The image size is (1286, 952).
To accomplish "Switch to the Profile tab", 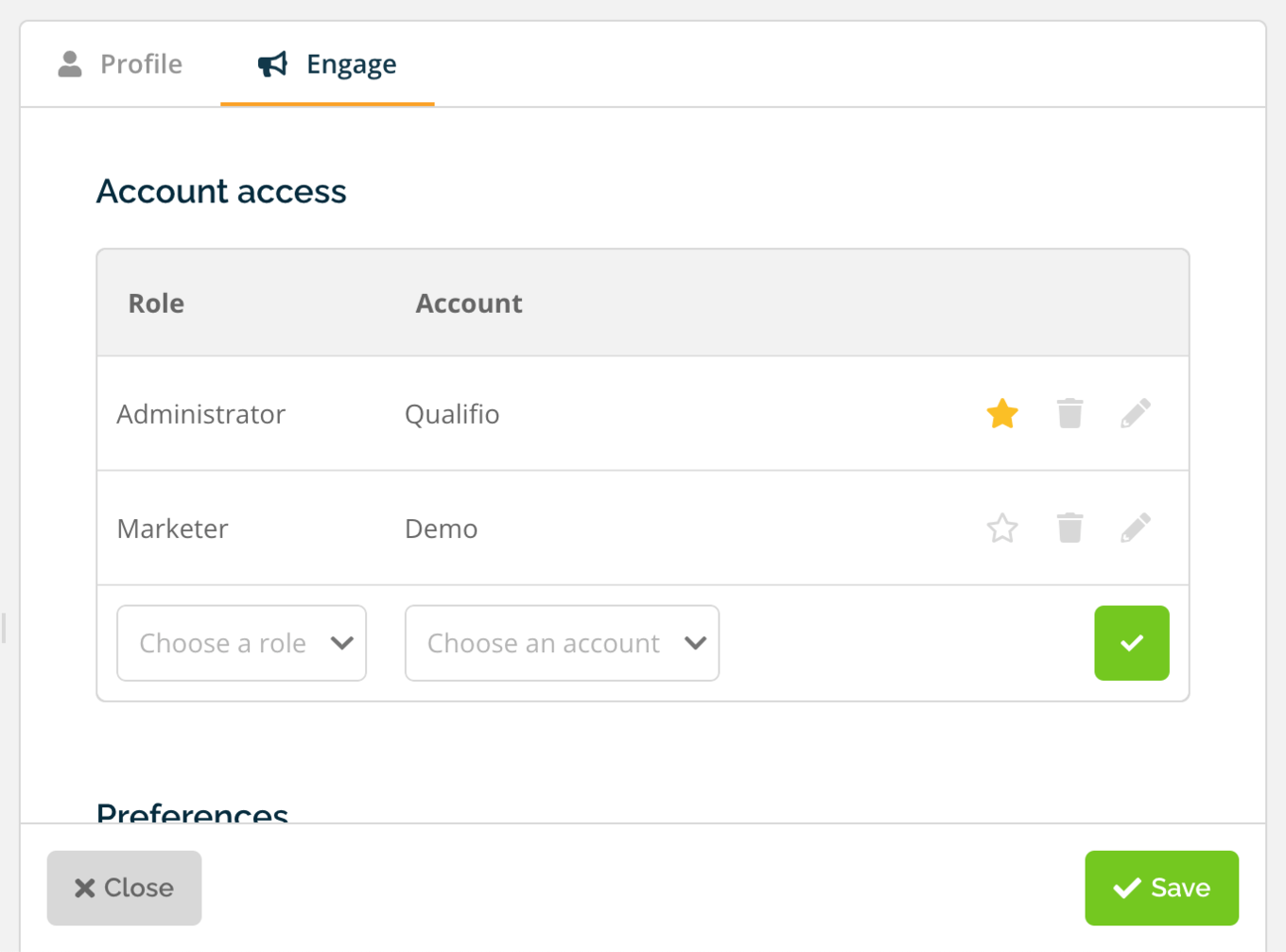I will pyautogui.click(x=120, y=64).
